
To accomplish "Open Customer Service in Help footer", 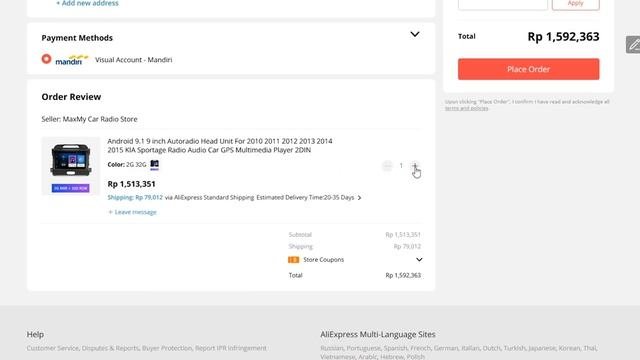I will coord(52,348).
